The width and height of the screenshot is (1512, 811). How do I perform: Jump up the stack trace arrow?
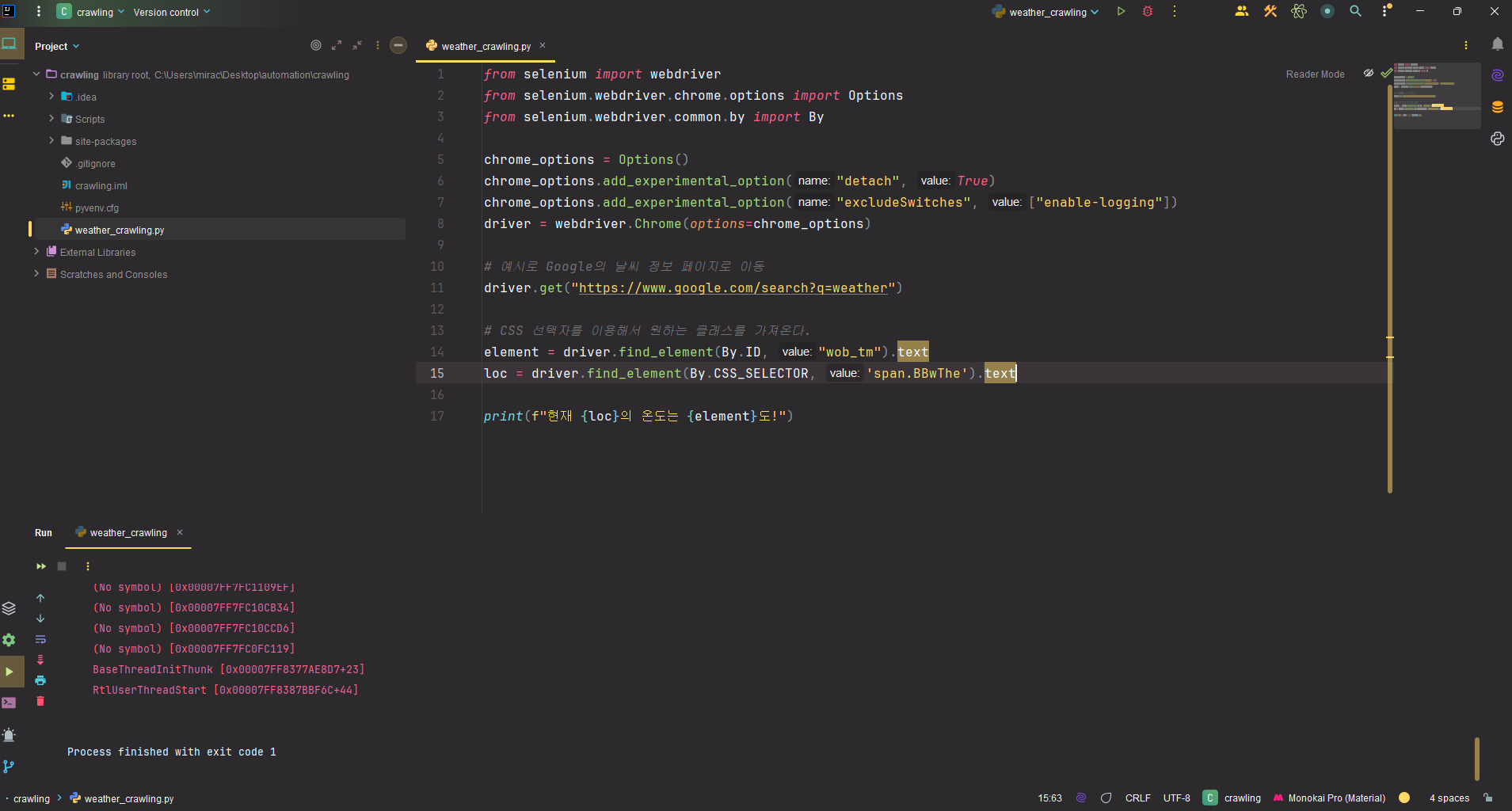click(40, 598)
